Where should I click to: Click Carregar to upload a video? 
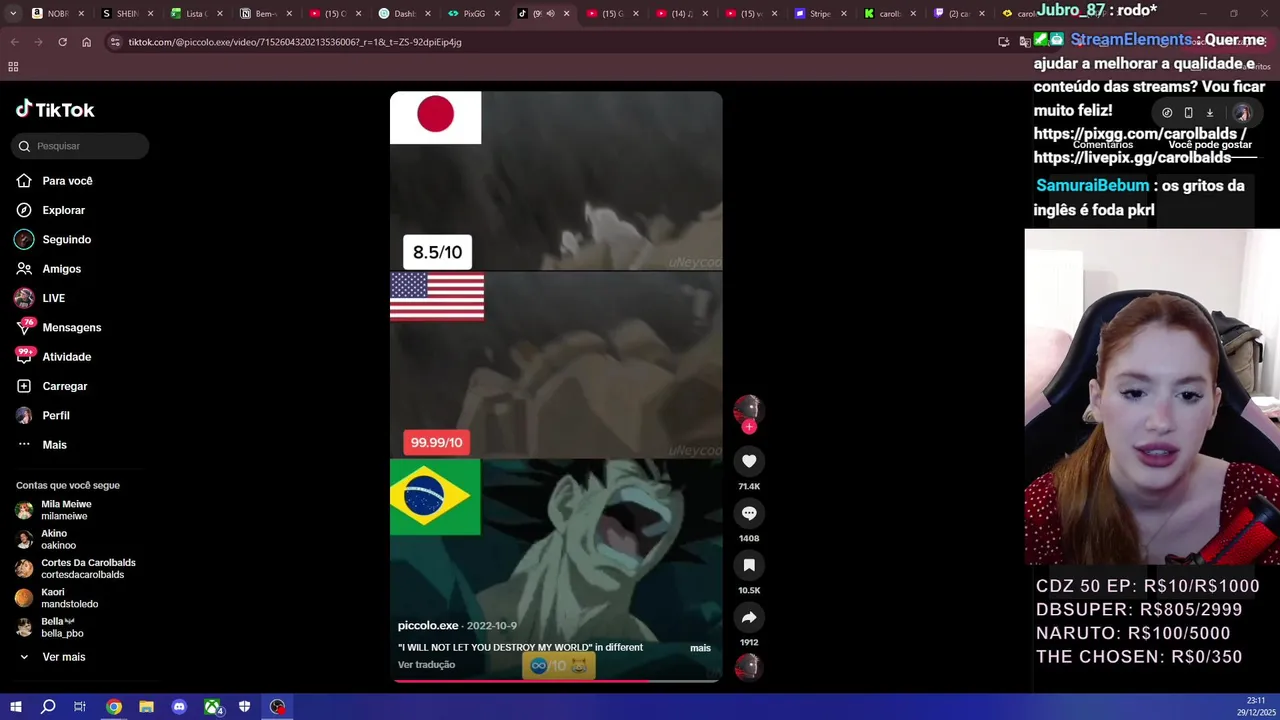pos(51,386)
